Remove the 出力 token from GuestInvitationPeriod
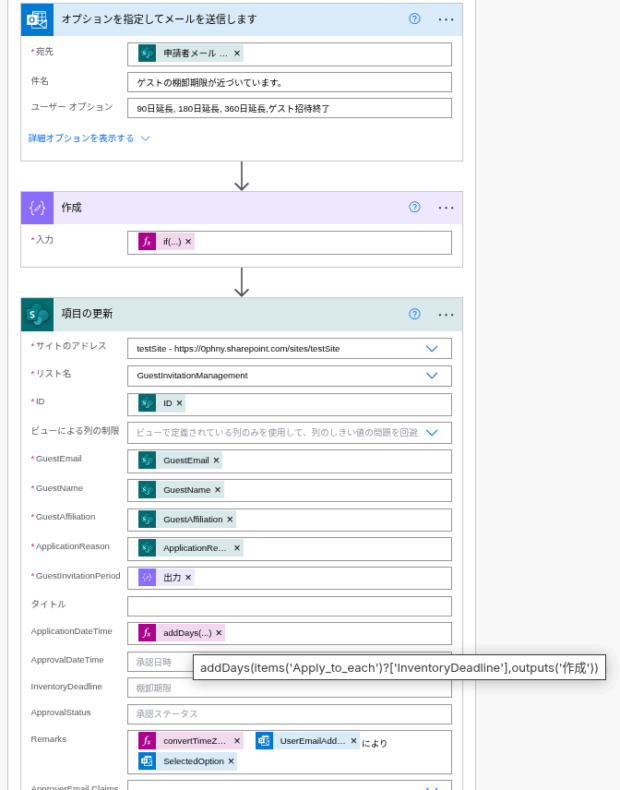Viewport: 620px width, 790px height. coord(188,577)
